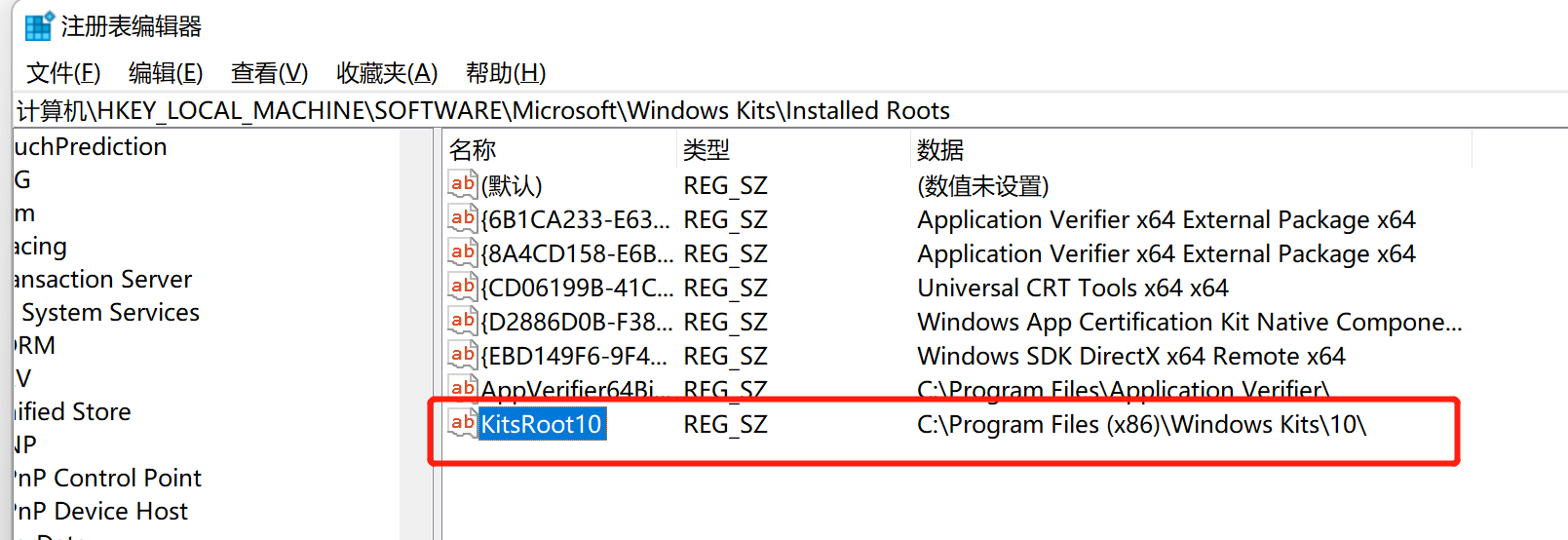Select the System Services tree key
Viewport: 1568px width, 540px height.
point(110,312)
